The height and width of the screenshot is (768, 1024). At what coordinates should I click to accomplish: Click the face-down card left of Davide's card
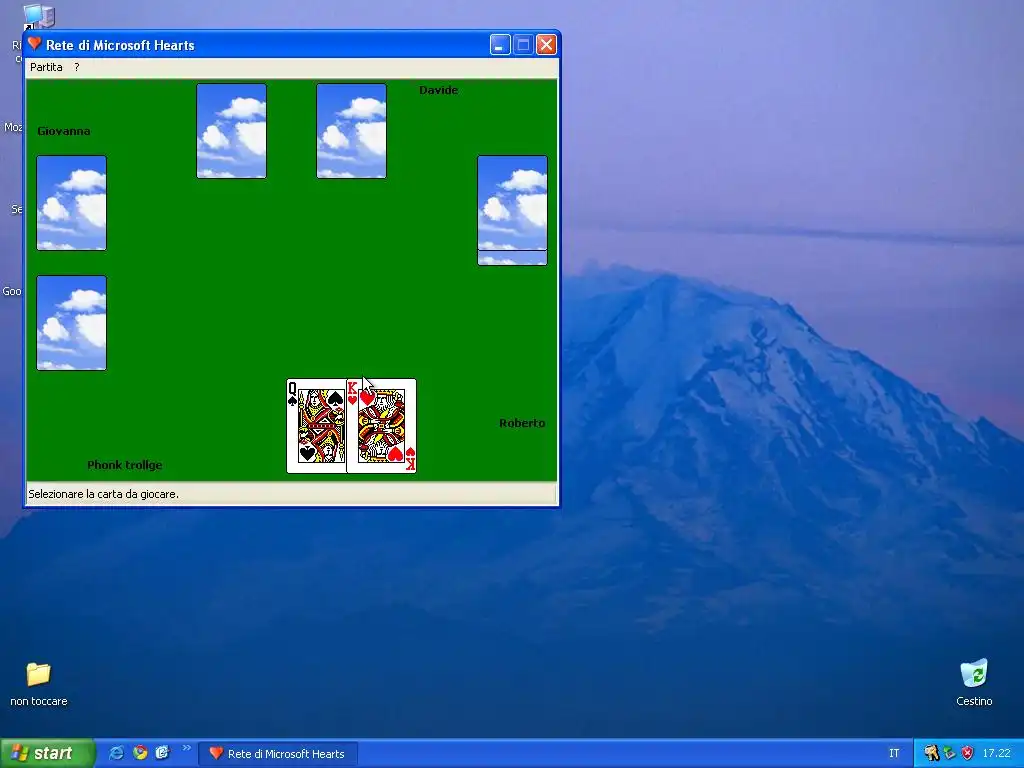[231, 131]
